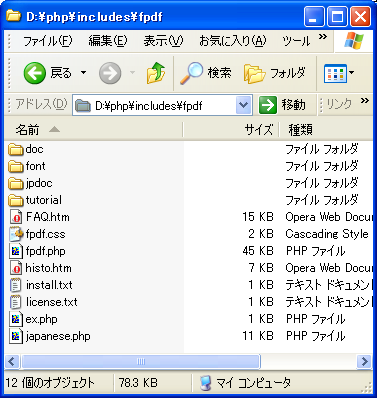Click folder icon inside address field
This screenshot has height=398, width=377.
coord(83,106)
